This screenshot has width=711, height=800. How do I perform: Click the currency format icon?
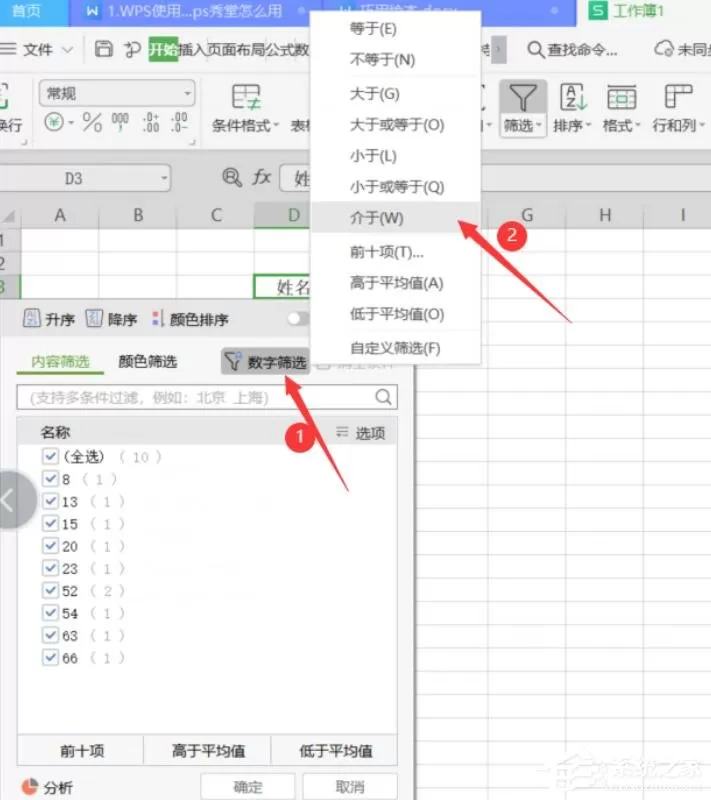point(54,122)
